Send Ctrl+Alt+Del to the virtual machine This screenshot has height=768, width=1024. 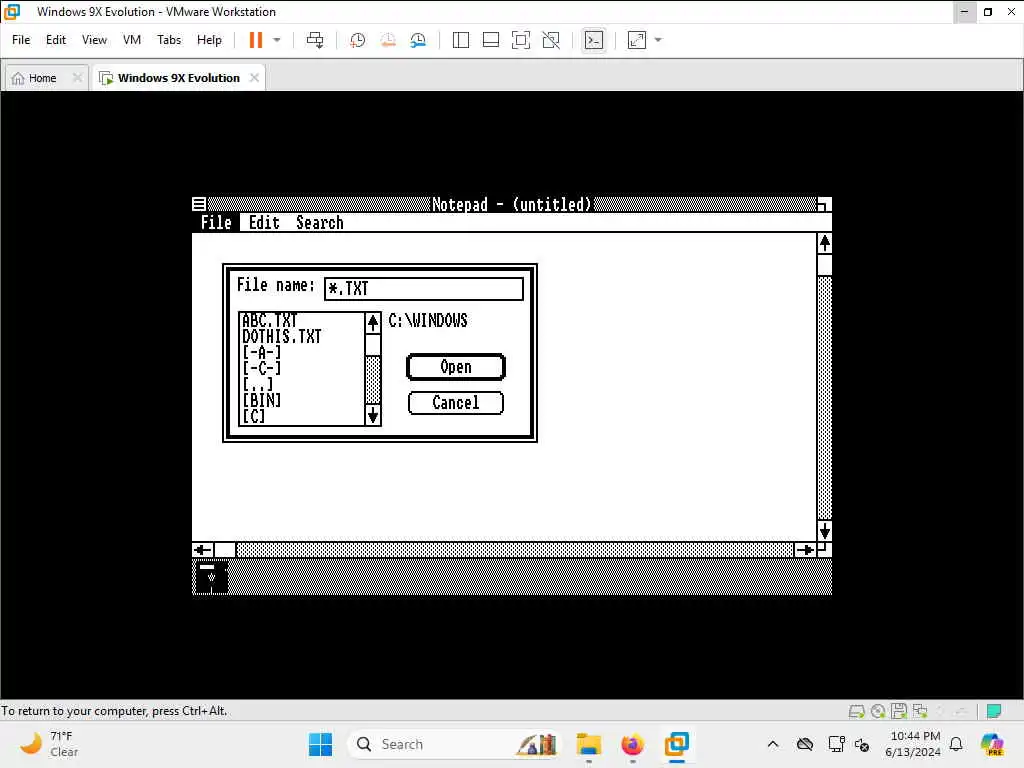point(315,40)
